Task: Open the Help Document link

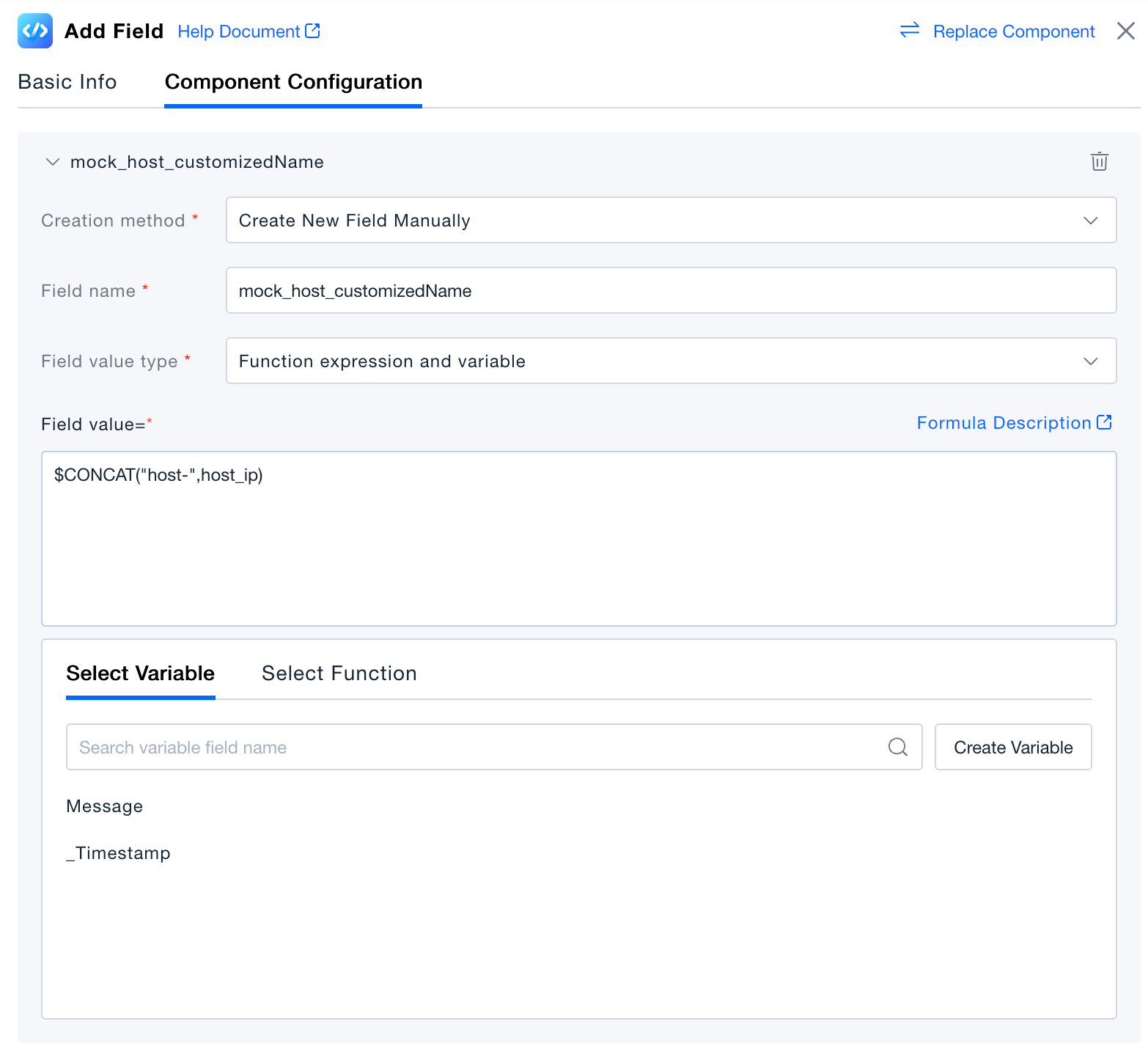Action: pyautogui.click(x=239, y=32)
